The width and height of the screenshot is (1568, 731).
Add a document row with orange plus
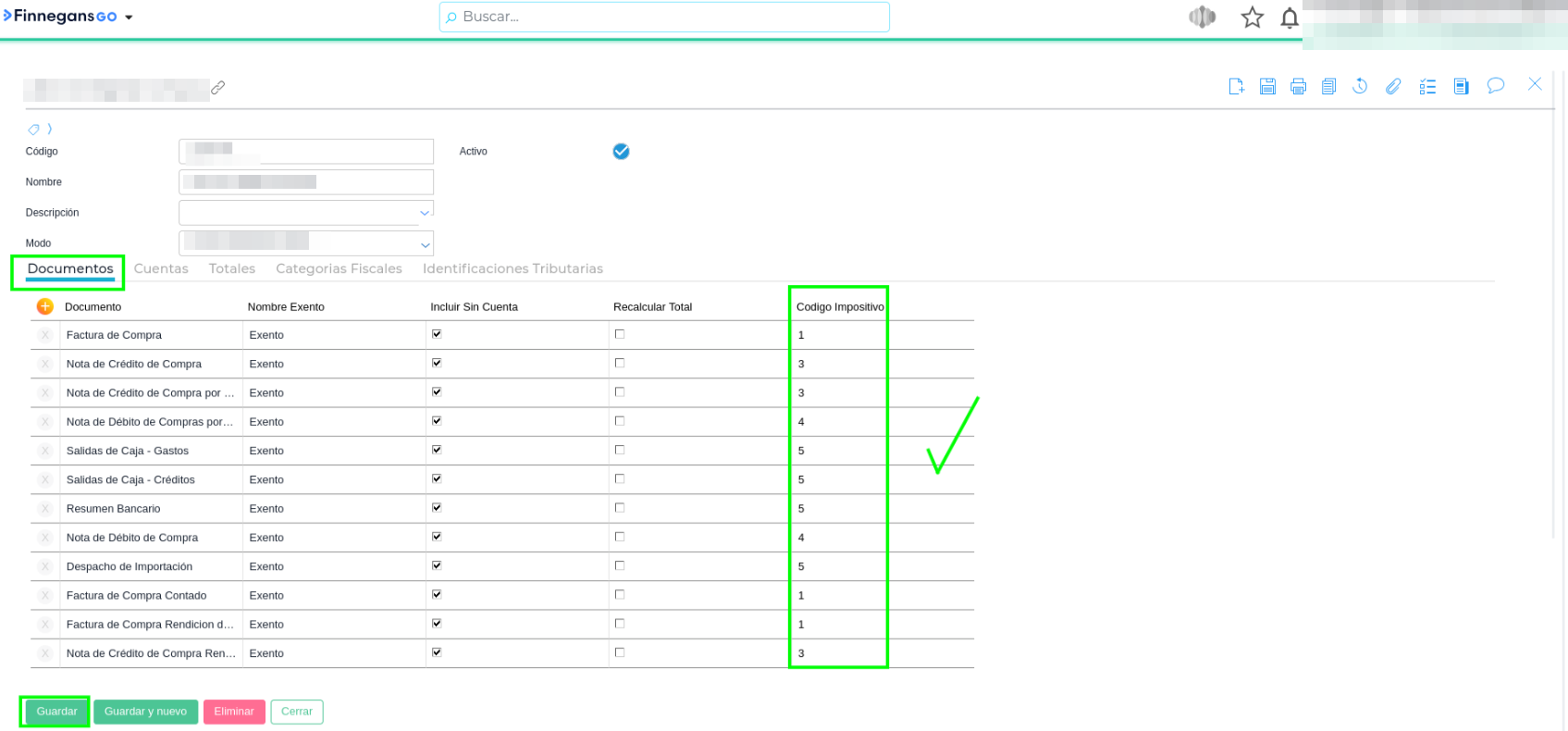[44, 306]
